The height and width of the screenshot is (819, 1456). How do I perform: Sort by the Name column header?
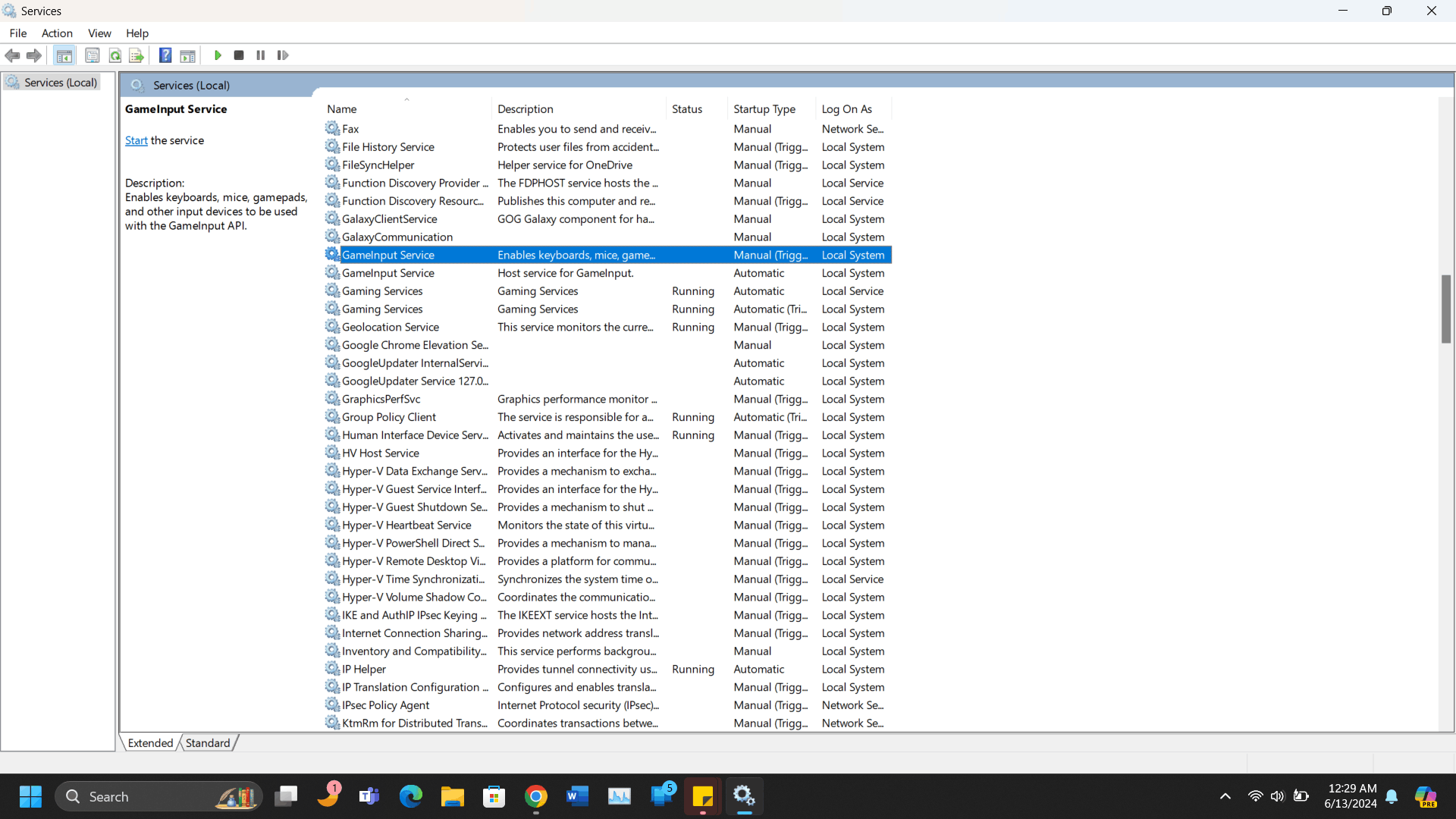pos(342,109)
